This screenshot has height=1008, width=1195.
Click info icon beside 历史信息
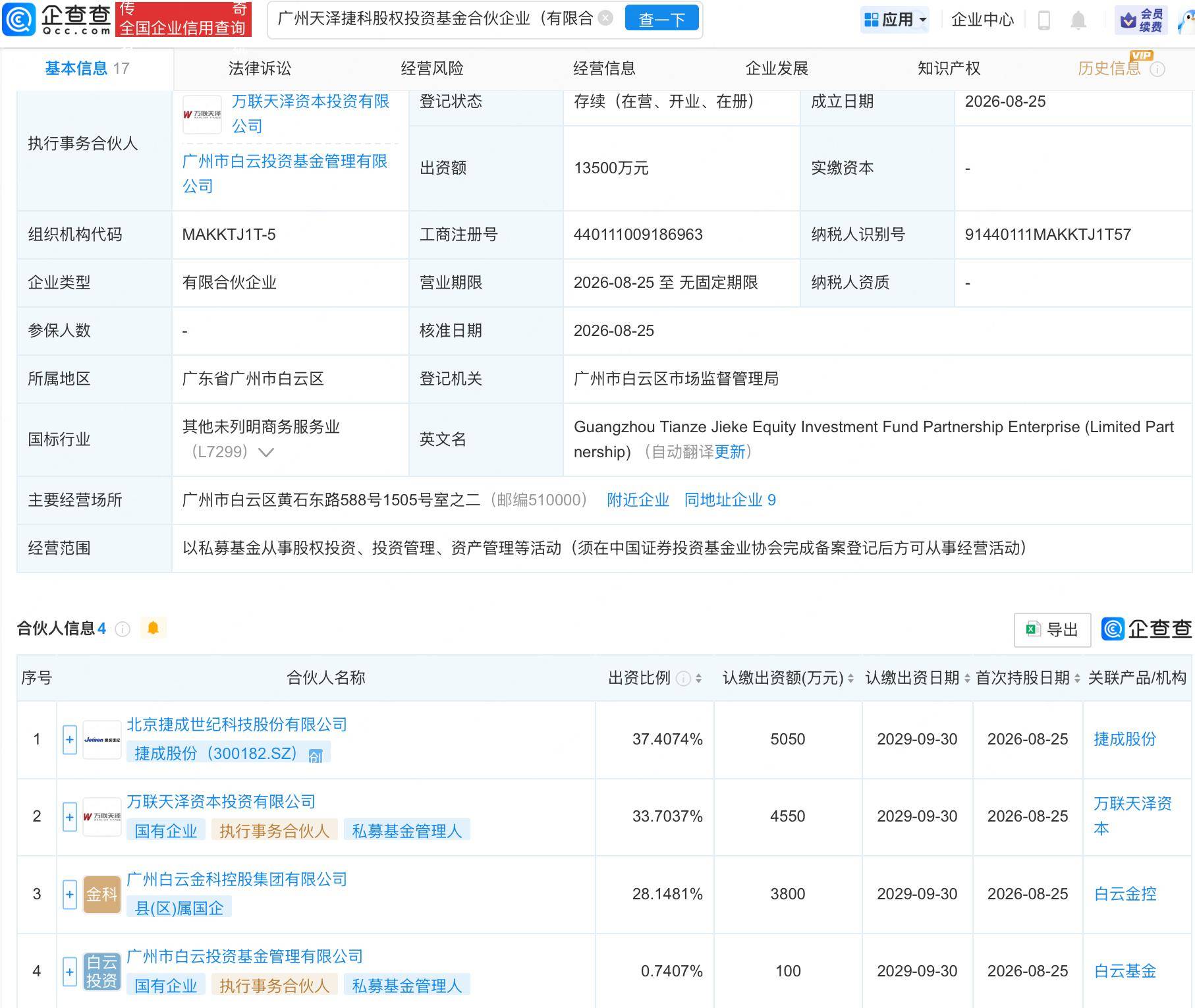pyautogui.click(x=1157, y=69)
